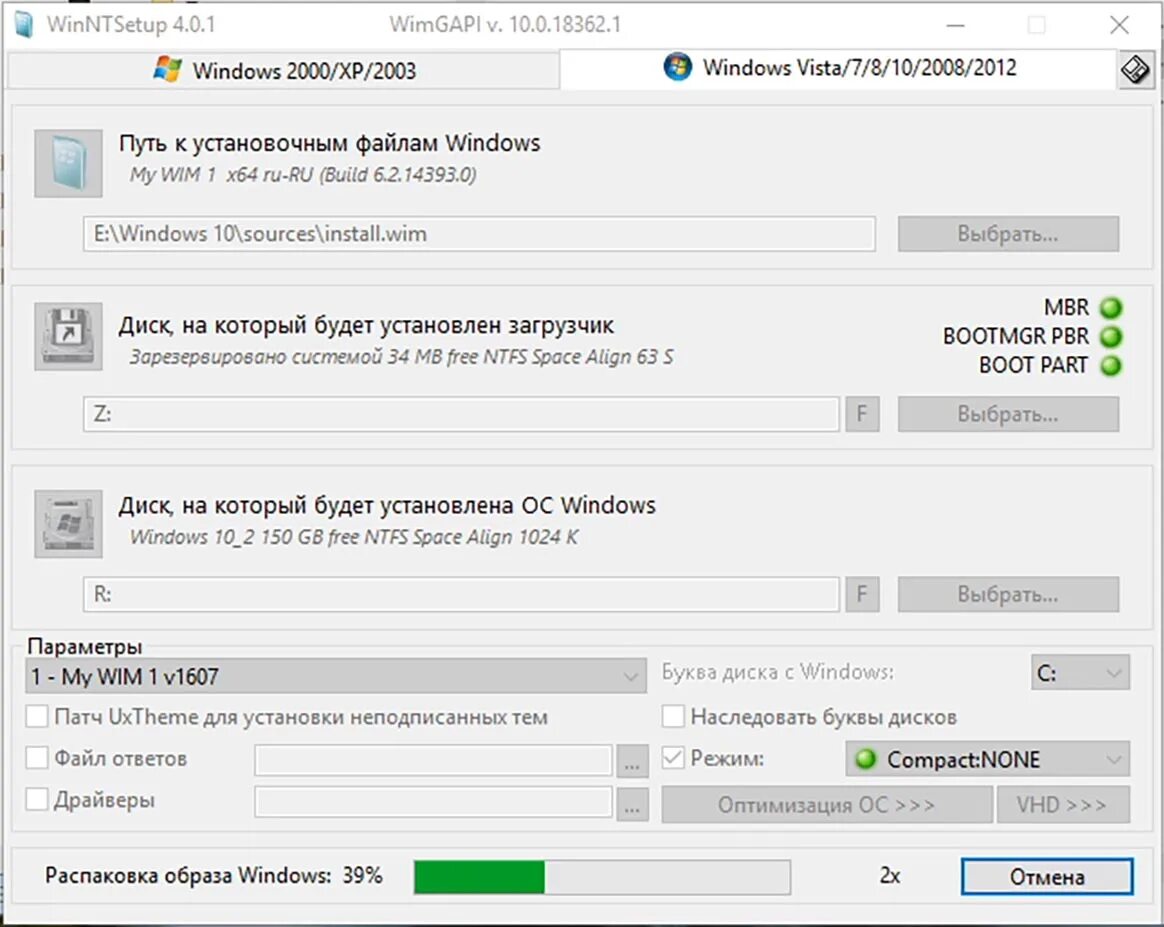Viewport: 1164px width, 927px height.
Task: Click the 'Распаковка образа Windows: 39%' status text
Action: pyautogui.click(x=214, y=876)
